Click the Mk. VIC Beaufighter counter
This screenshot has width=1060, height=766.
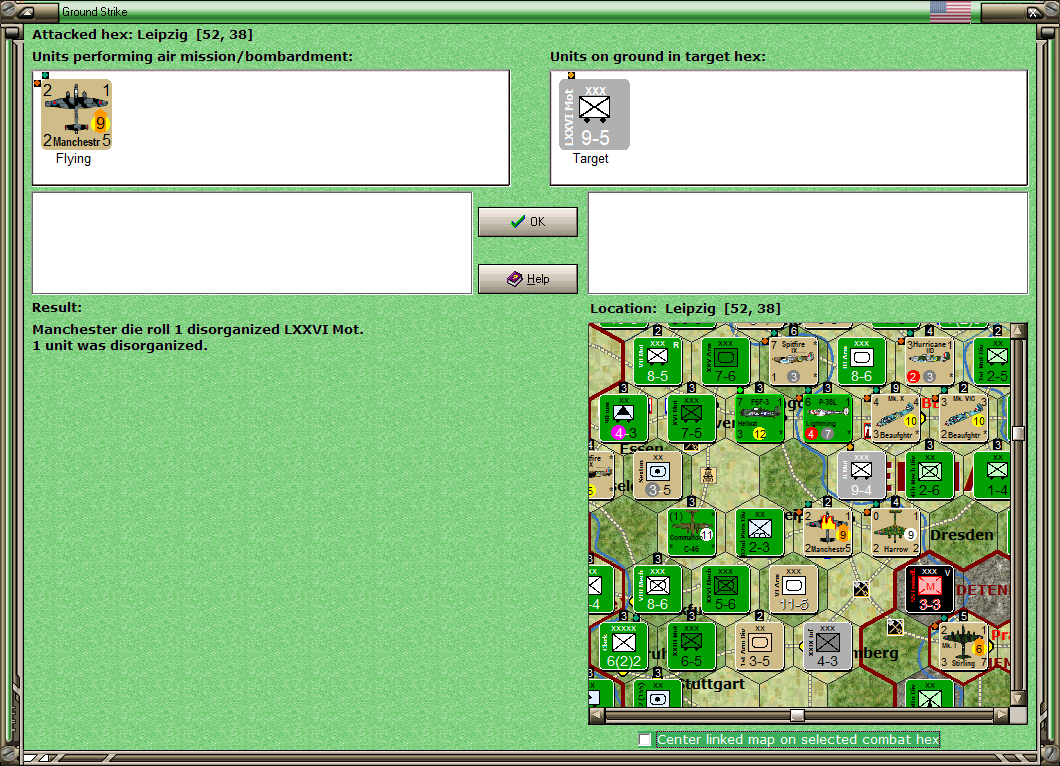(964, 418)
